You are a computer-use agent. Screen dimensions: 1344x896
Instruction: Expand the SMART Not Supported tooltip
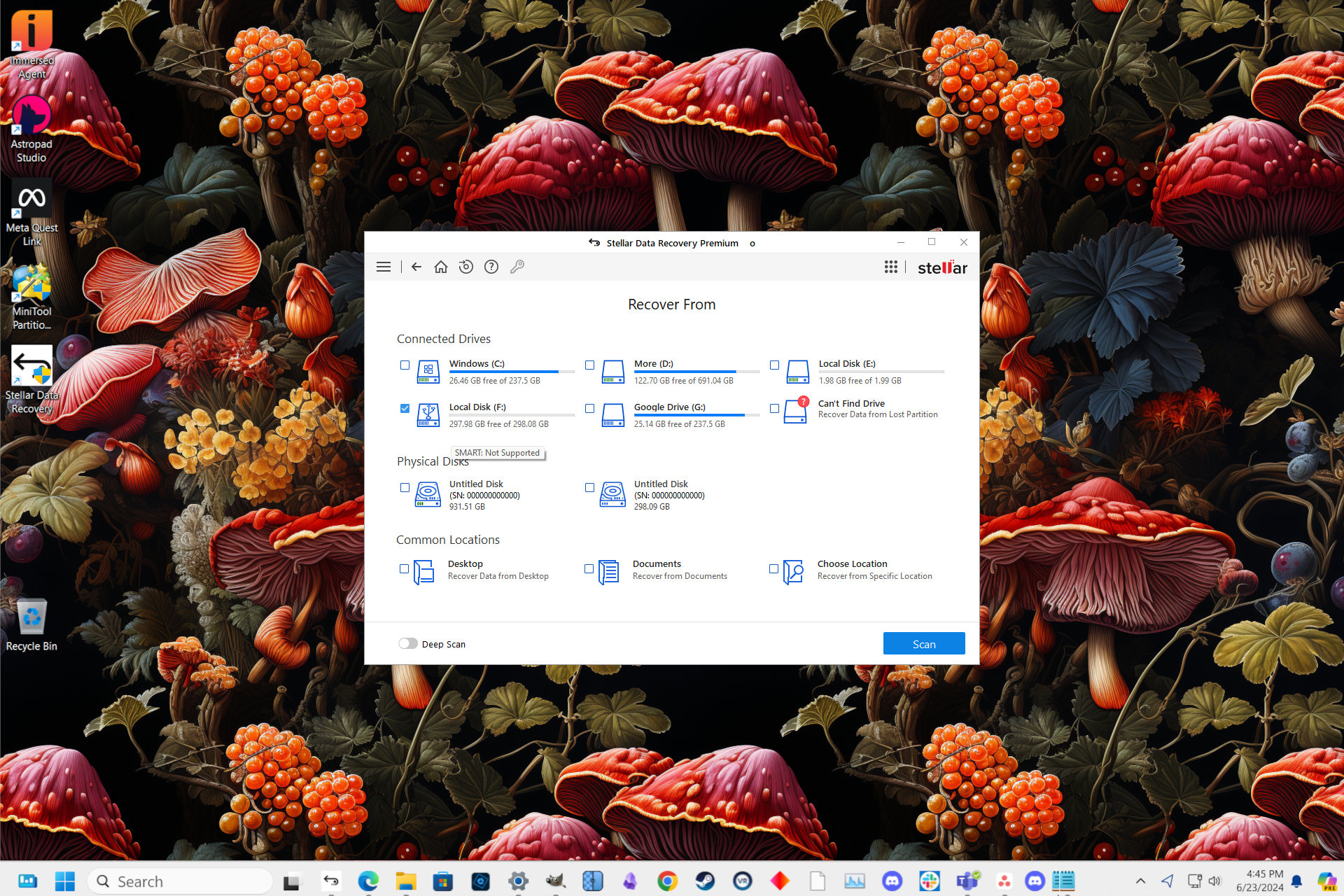pos(497,453)
